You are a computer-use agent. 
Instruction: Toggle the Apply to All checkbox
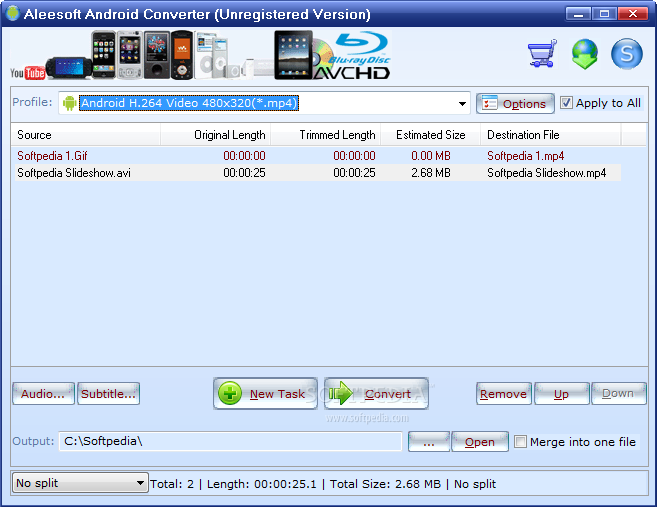[x=566, y=103]
